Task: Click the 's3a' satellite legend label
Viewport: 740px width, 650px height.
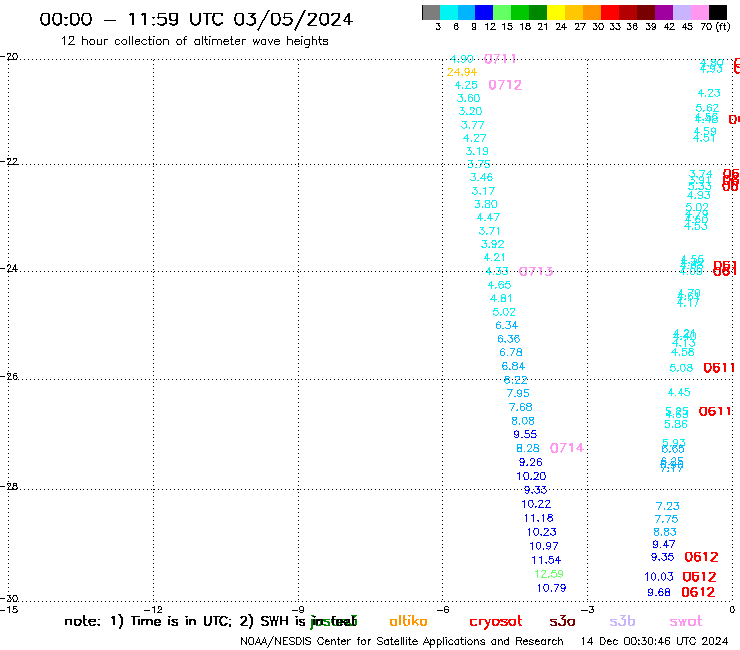Action: [562, 621]
